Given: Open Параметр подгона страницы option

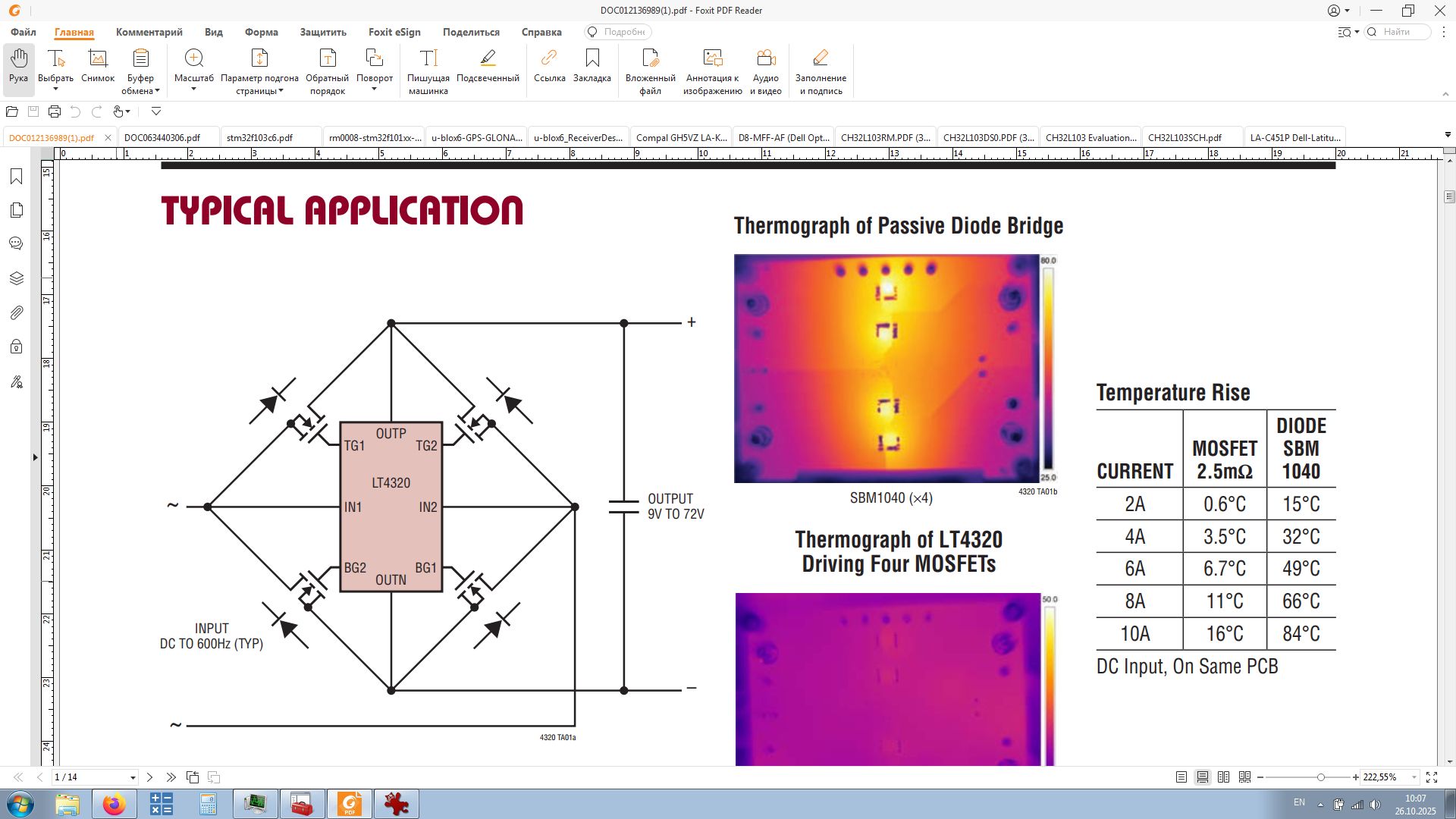Looking at the screenshot, I should tap(259, 71).
